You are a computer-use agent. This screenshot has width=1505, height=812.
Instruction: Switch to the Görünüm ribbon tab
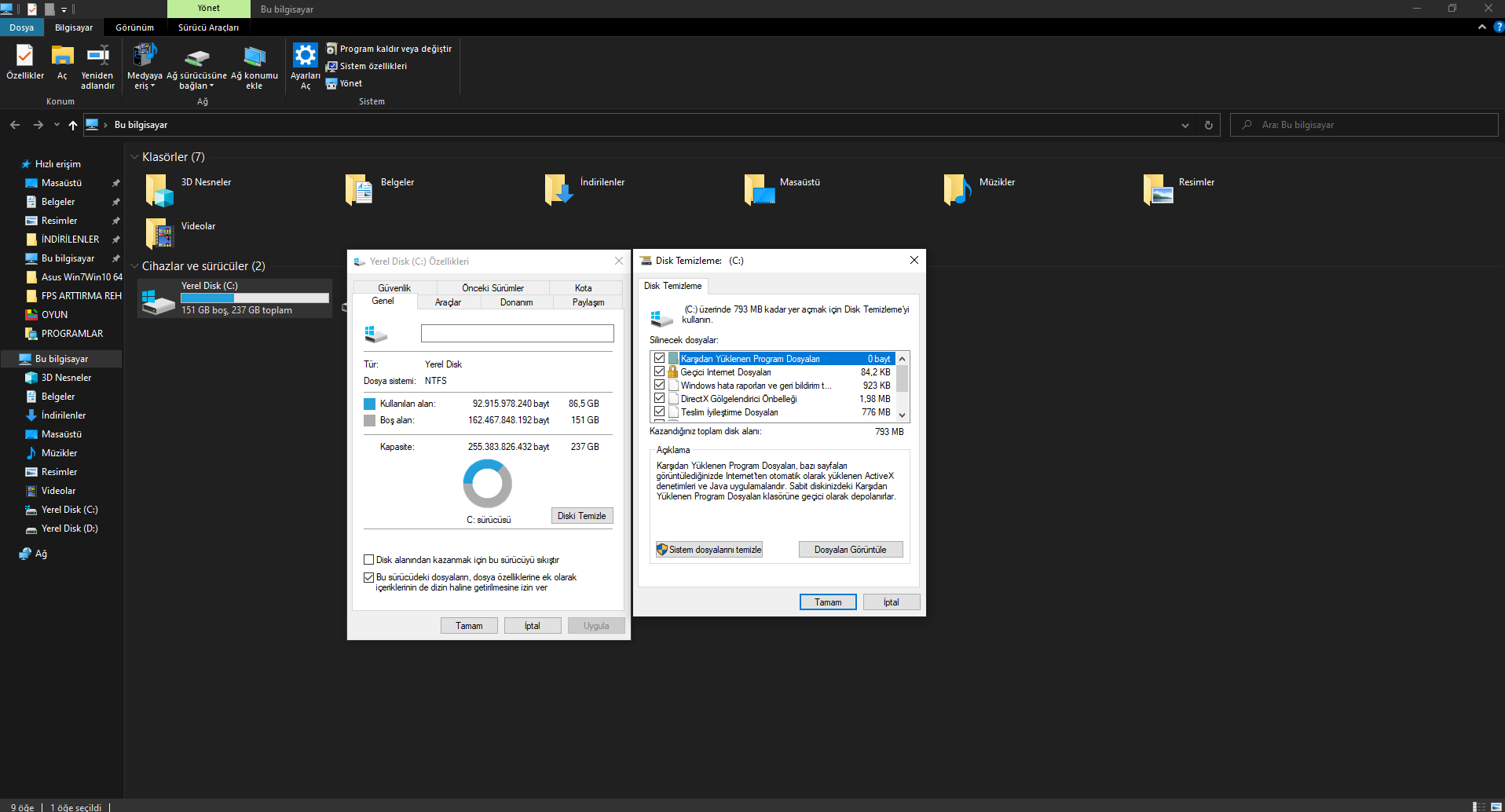[134, 27]
